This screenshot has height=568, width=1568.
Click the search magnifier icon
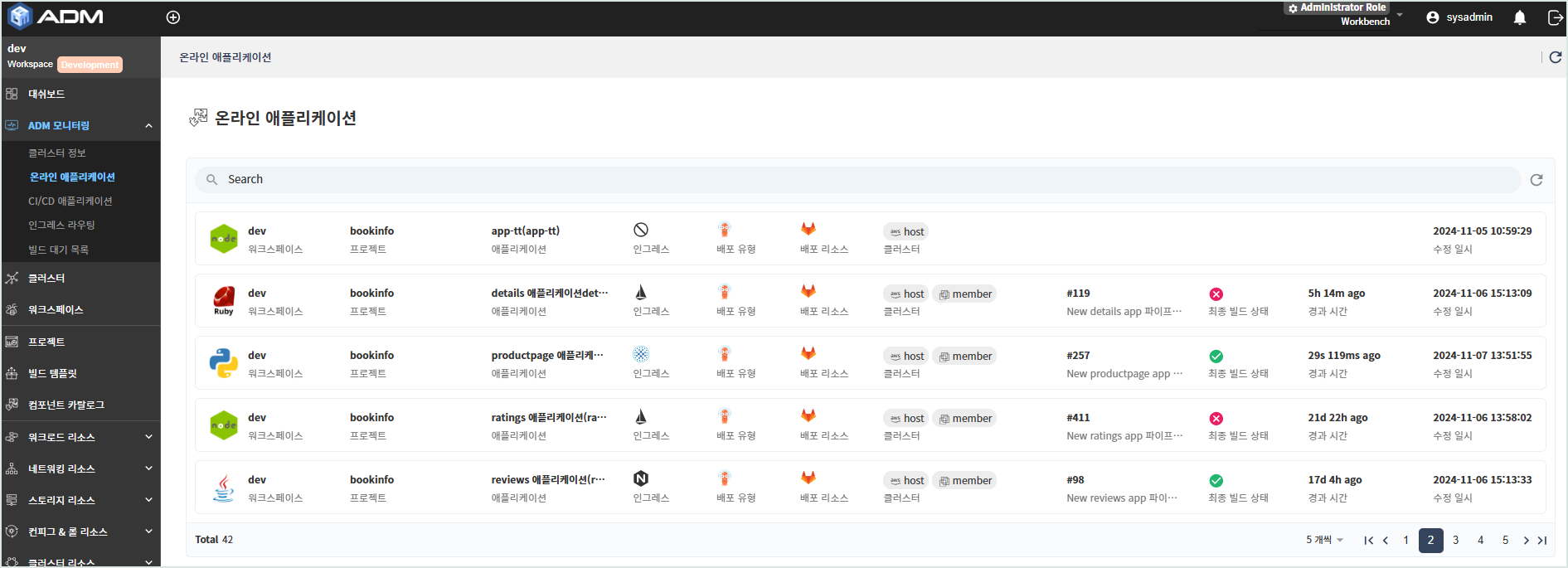pos(212,180)
